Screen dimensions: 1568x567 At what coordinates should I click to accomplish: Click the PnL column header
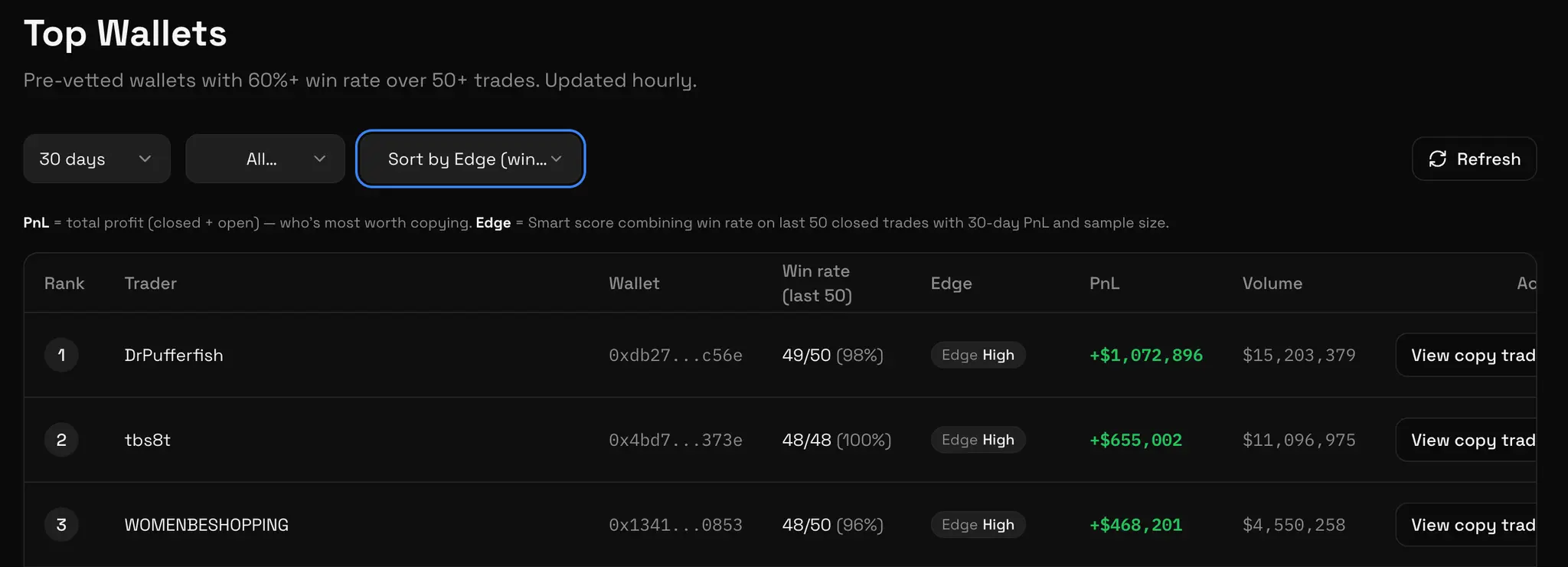click(x=1105, y=283)
